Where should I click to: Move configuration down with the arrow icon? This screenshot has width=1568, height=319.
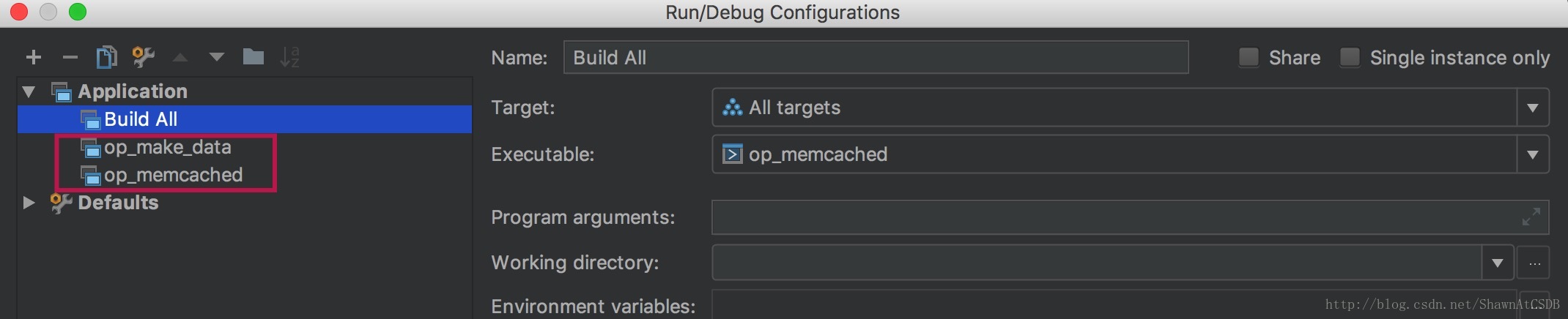click(217, 57)
